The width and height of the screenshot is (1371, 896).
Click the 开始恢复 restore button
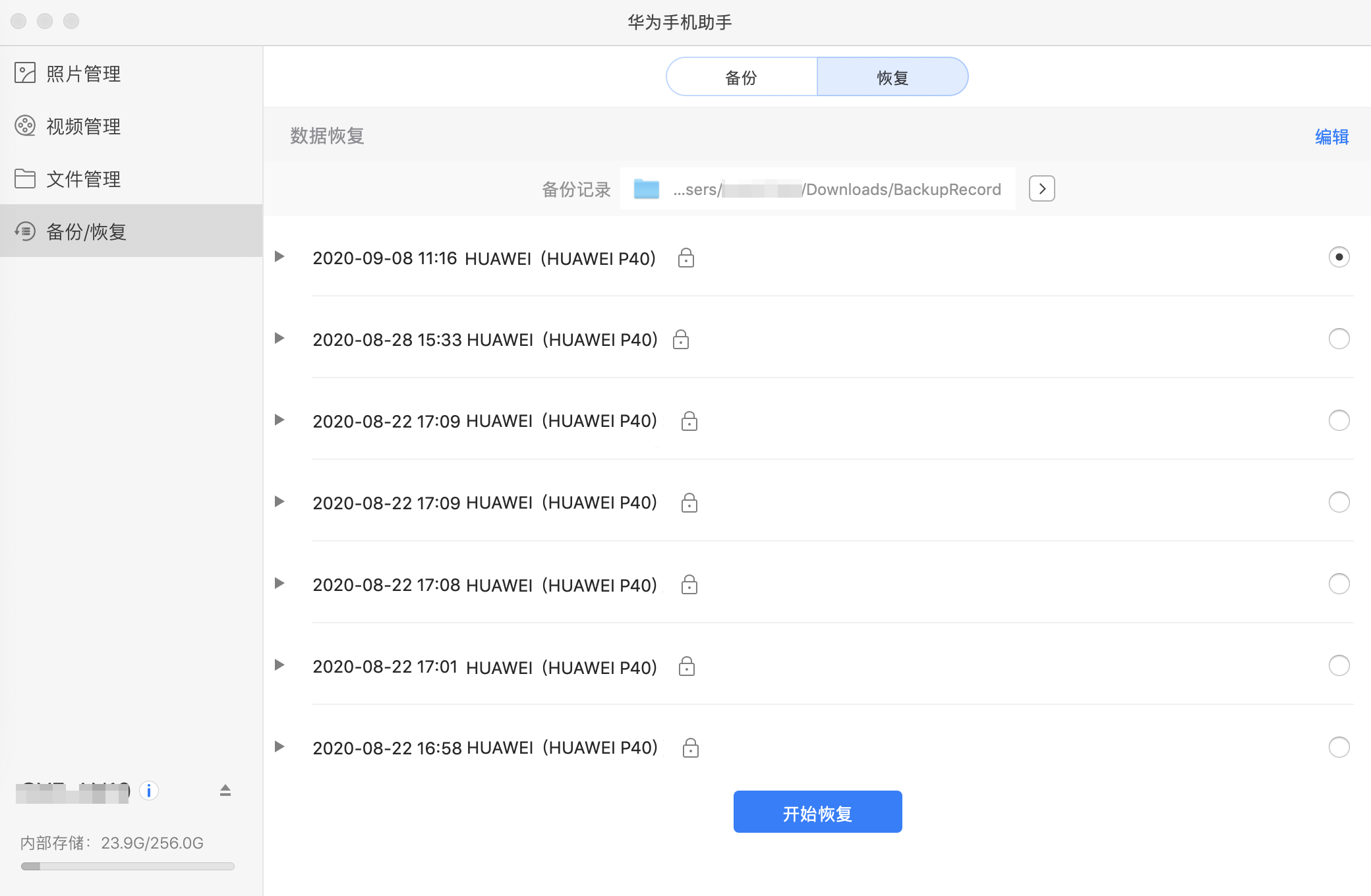tap(817, 812)
